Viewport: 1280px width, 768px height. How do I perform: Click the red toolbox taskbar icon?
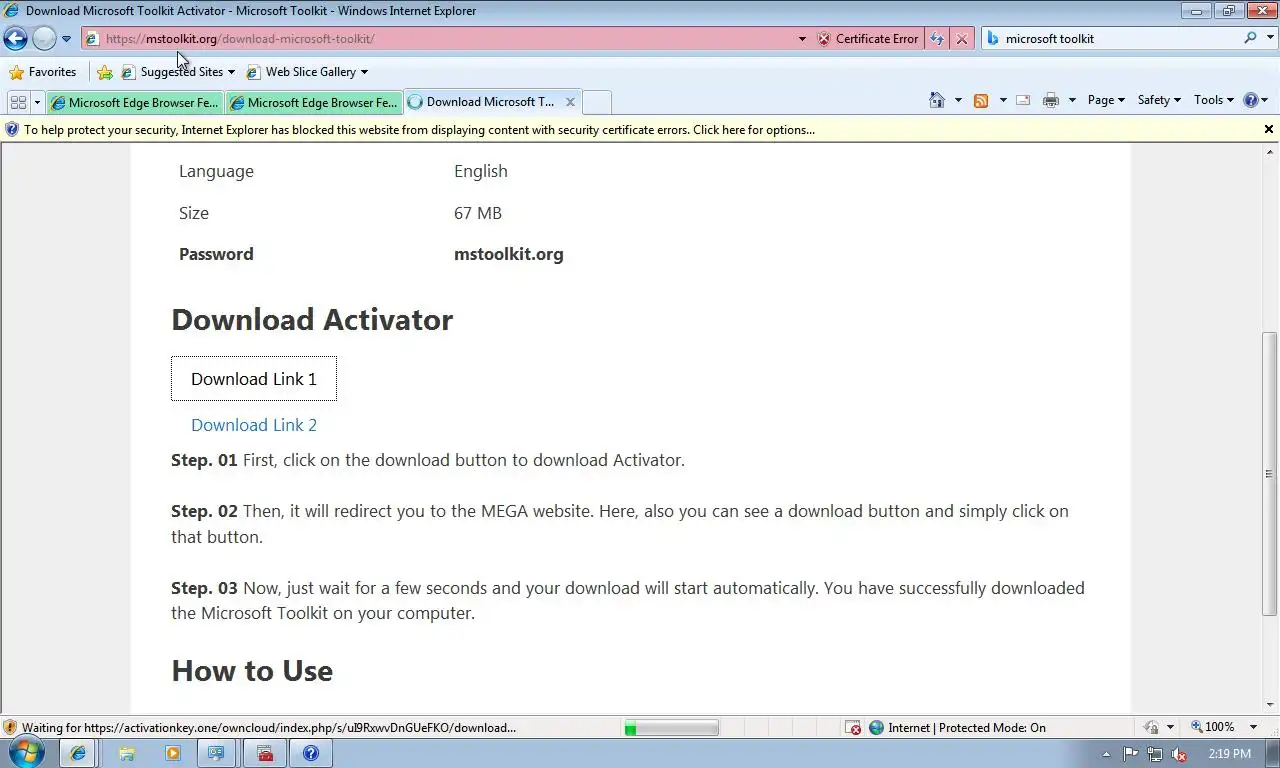(x=265, y=754)
